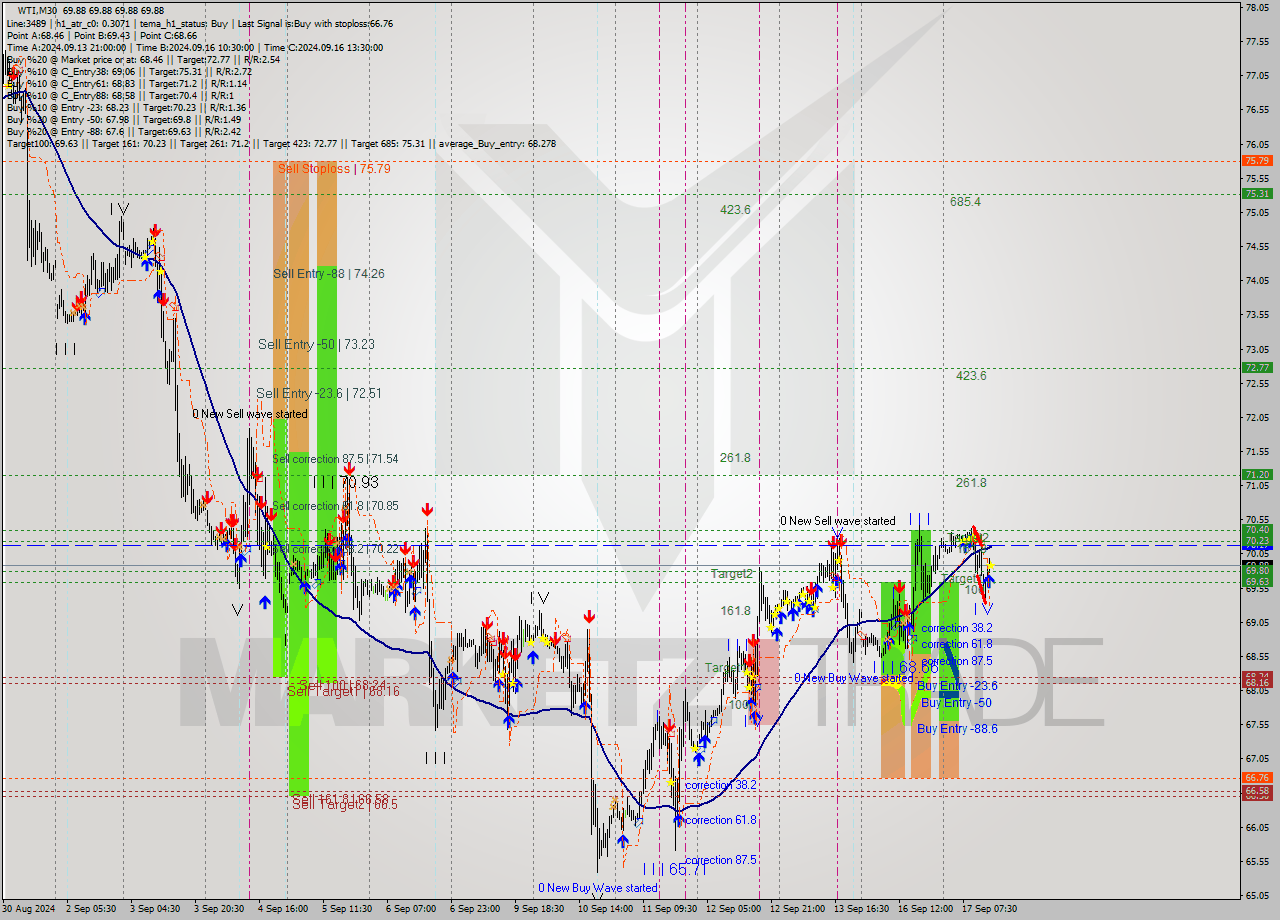Click the '4 Sep 16:00' time axis label
This screenshot has height=920, width=1280.
coord(285,909)
